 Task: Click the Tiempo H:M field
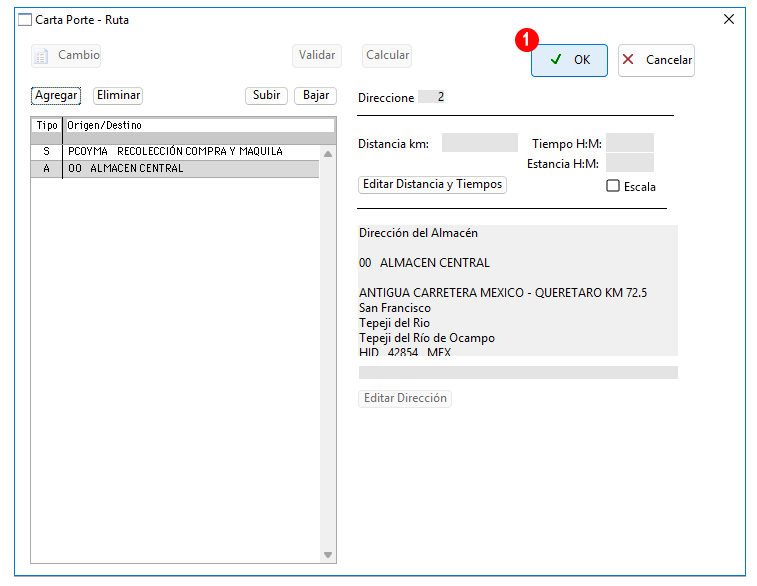(630, 143)
